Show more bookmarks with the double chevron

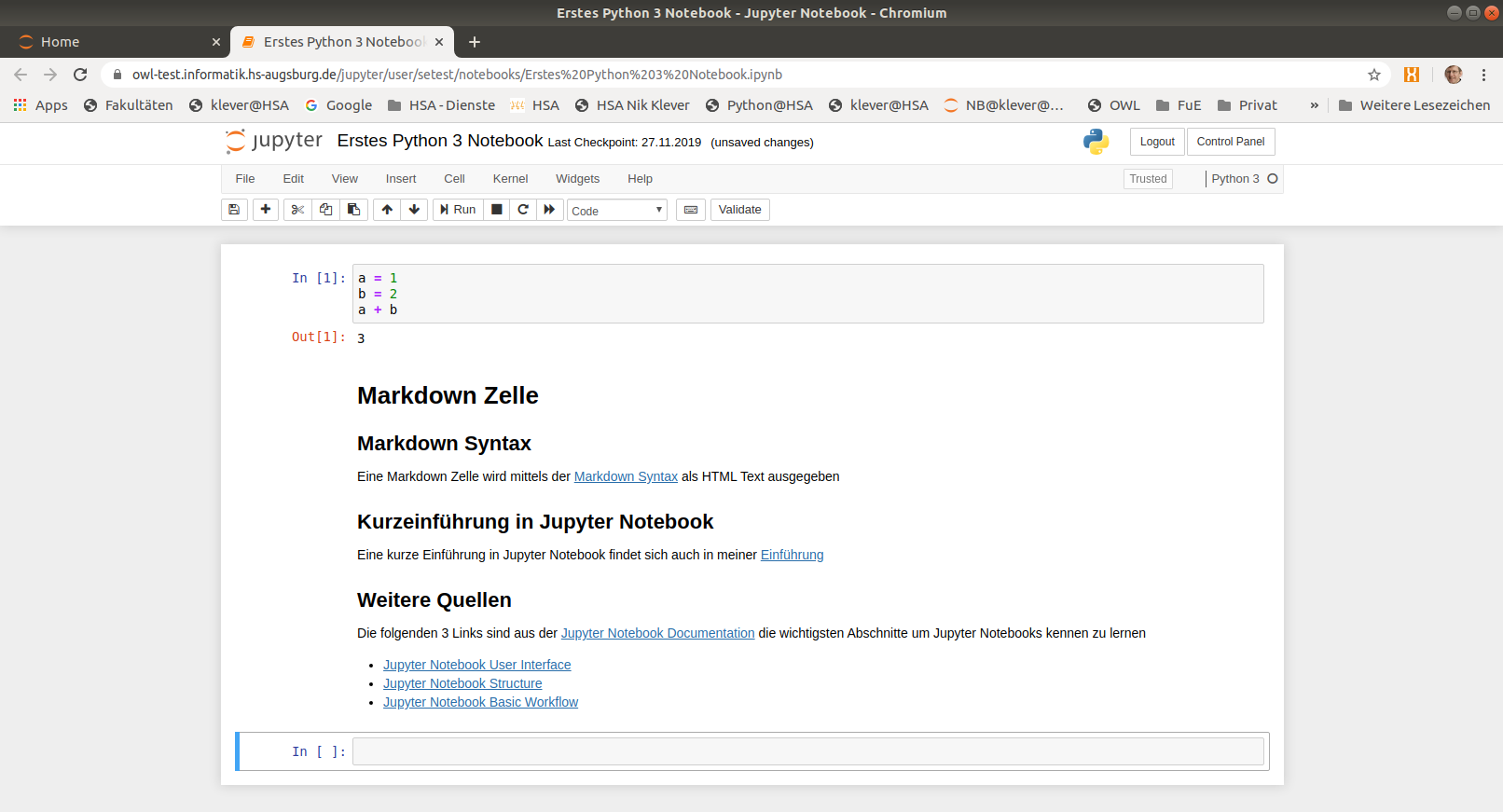point(1315,105)
